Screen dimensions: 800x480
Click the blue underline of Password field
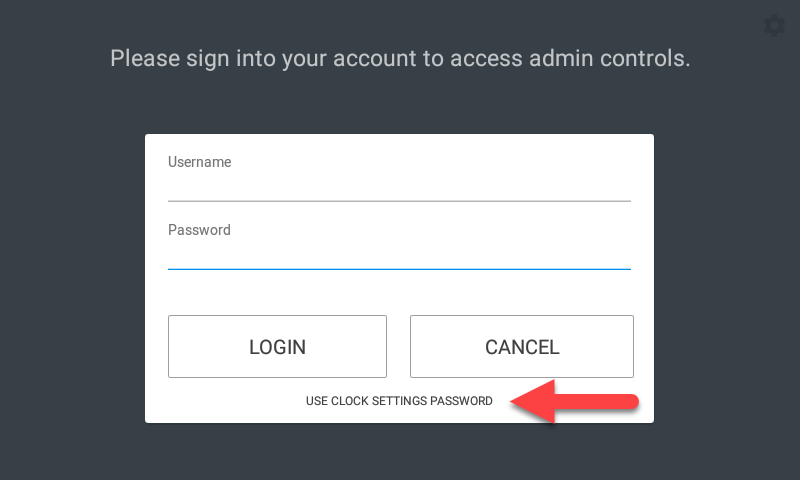pos(399,269)
